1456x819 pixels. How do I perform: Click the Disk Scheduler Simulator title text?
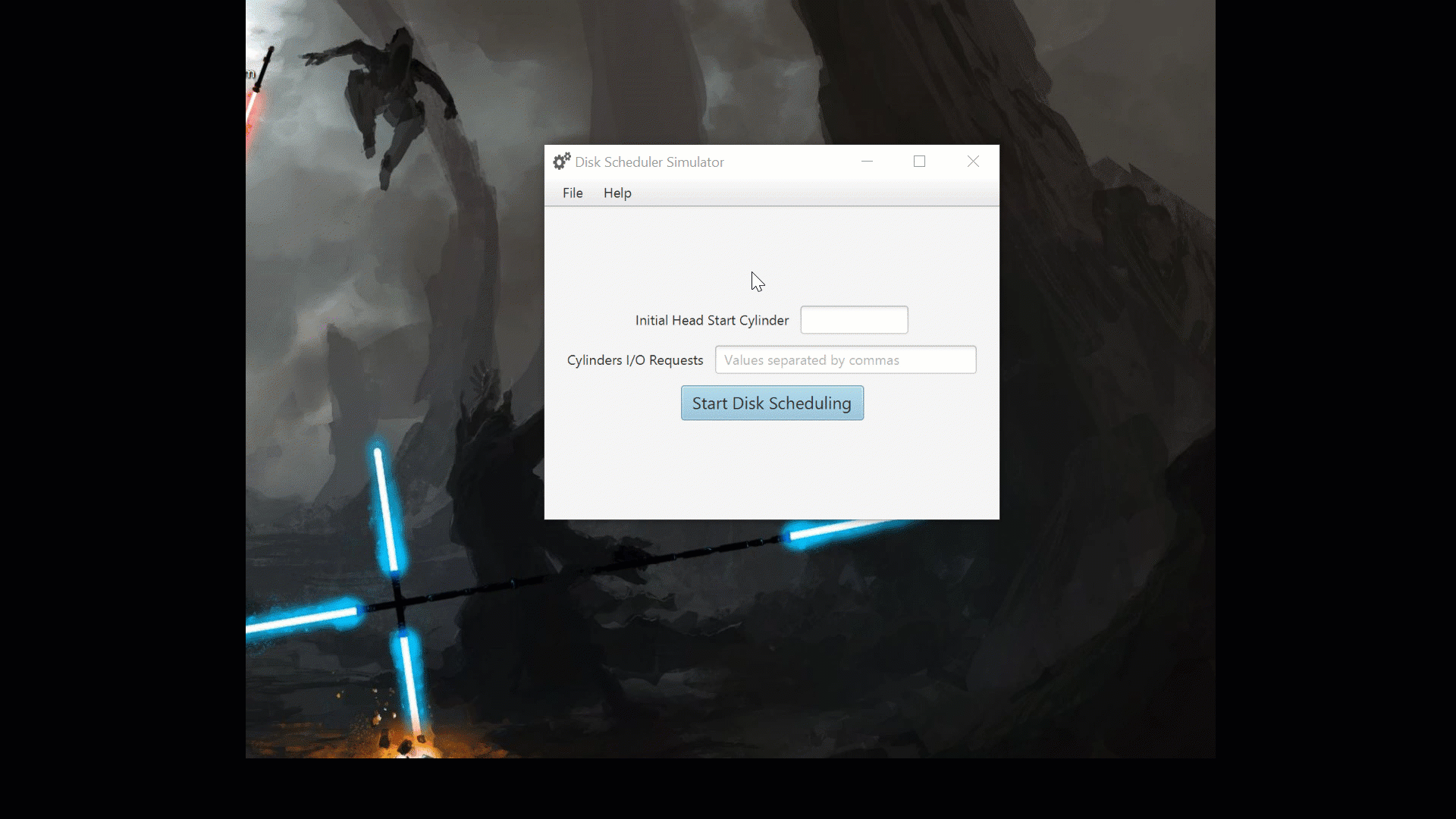coord(649,162)
